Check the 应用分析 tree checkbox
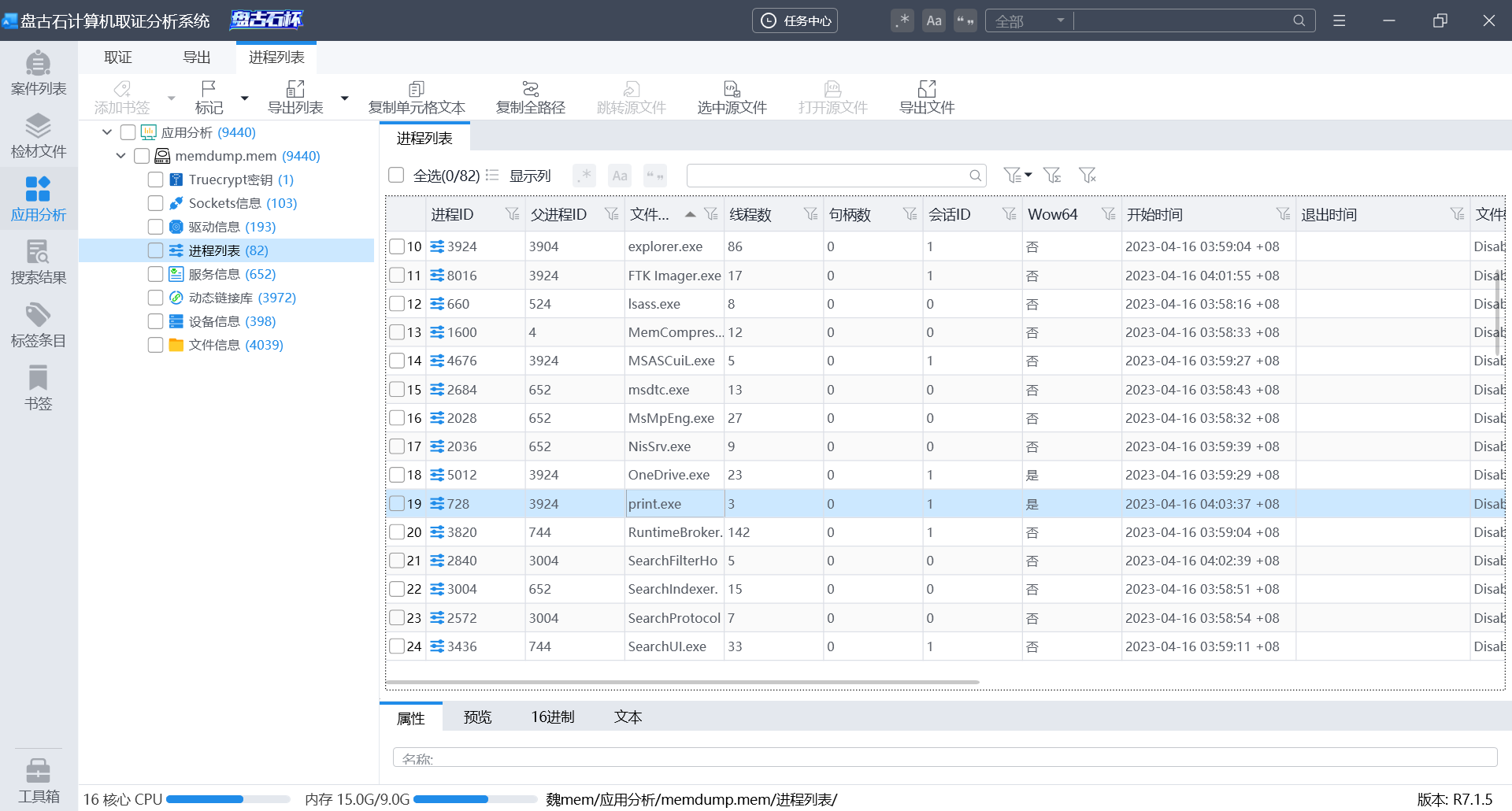1512x811 pixels. coord(128,132)
